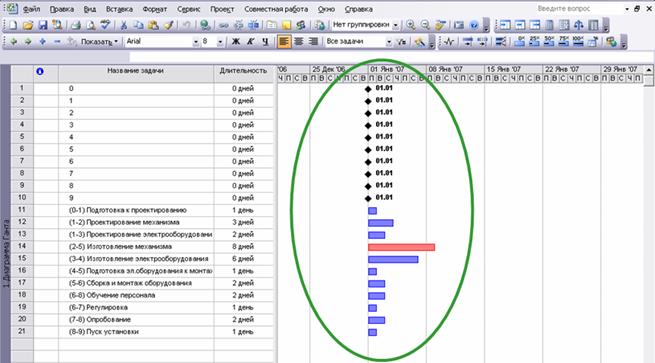Link tasks using the chain icon
This screenshot has width=655, height=363.
(224, 25)
